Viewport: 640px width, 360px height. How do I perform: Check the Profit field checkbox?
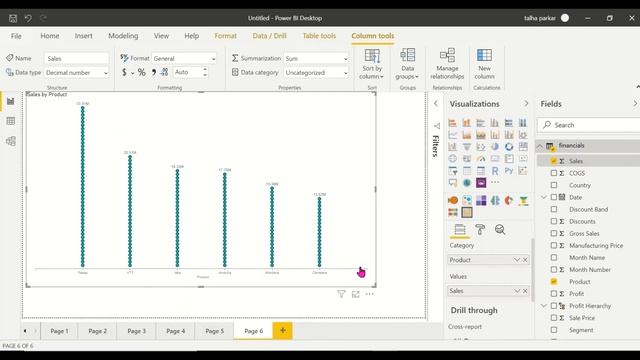pyautogui.click(x=553, y=293)
